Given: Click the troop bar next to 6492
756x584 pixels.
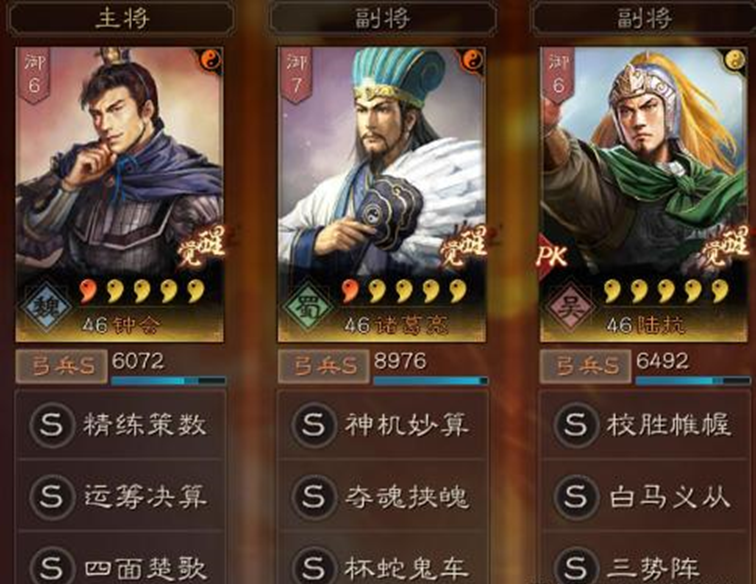Looking at the screenshot, I should 692,381.
